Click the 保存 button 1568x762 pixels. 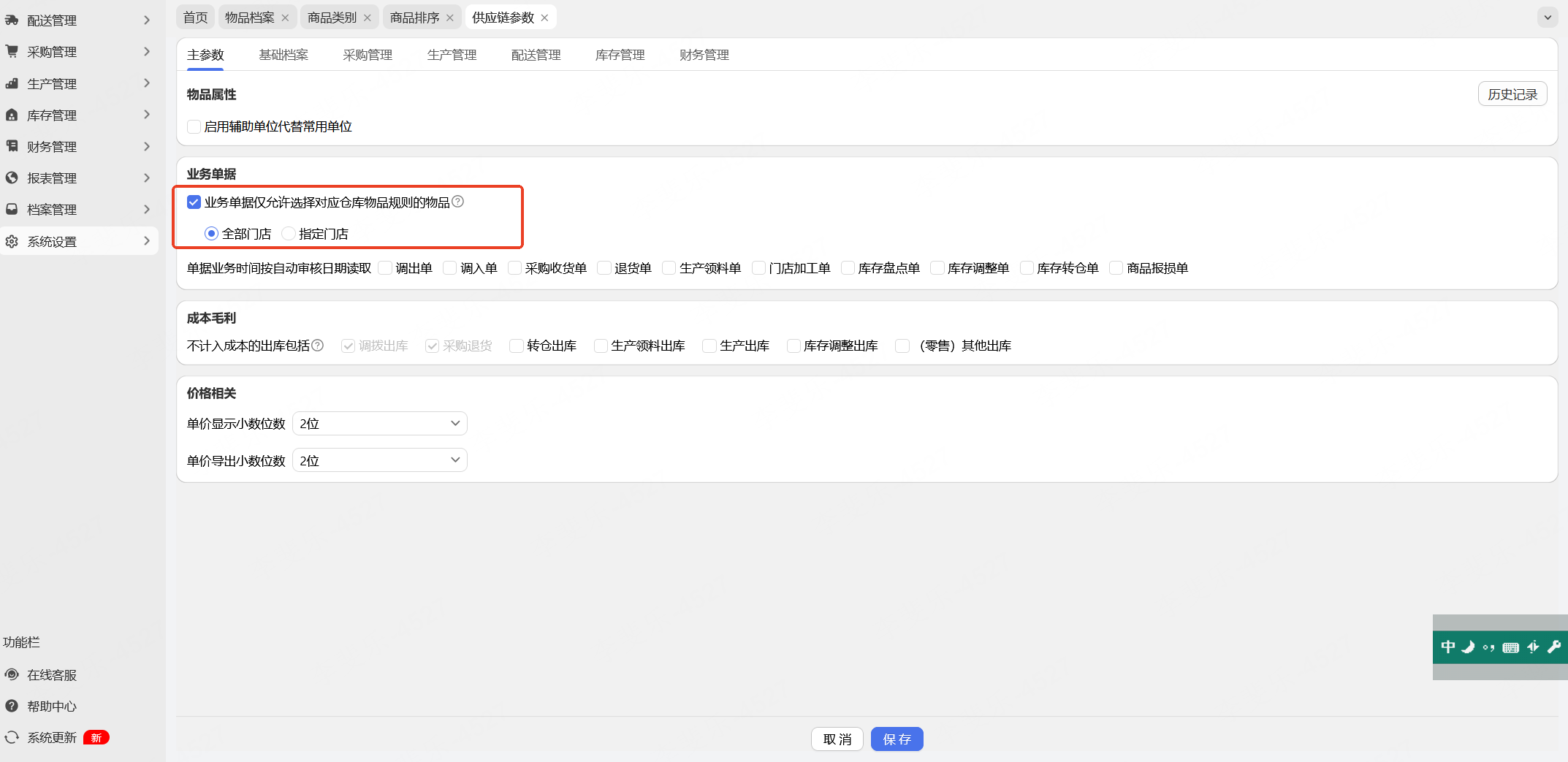[x=897, y=739]
